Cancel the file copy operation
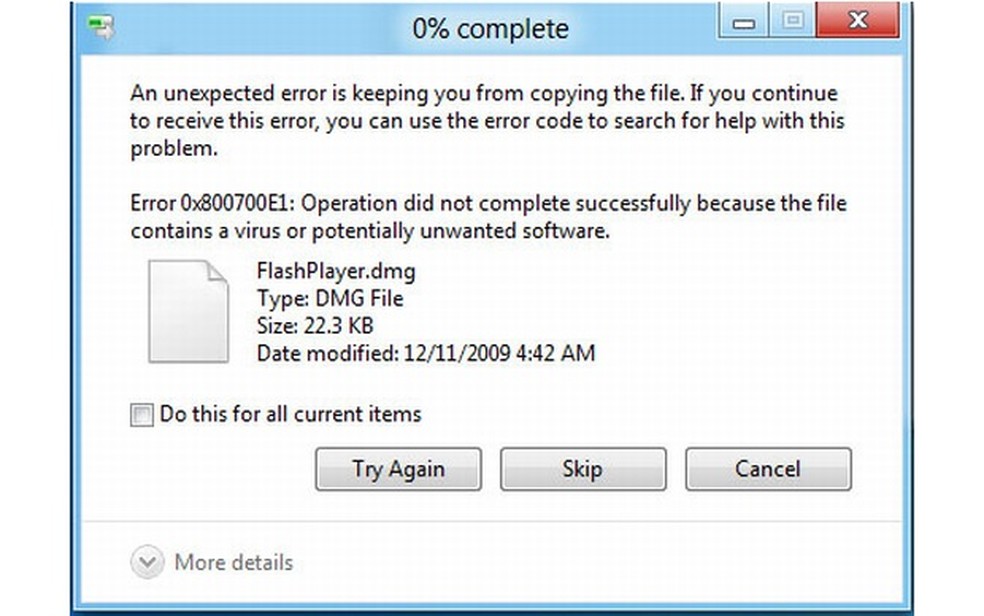 tap(768, 469)
